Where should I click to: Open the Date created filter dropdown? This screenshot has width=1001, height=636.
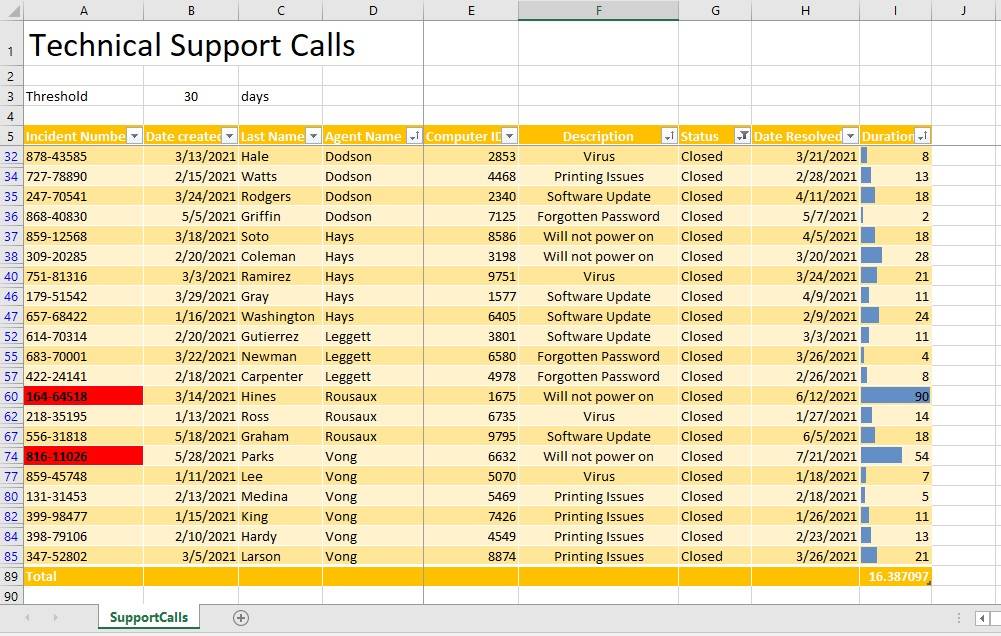(x=229, y=136)
